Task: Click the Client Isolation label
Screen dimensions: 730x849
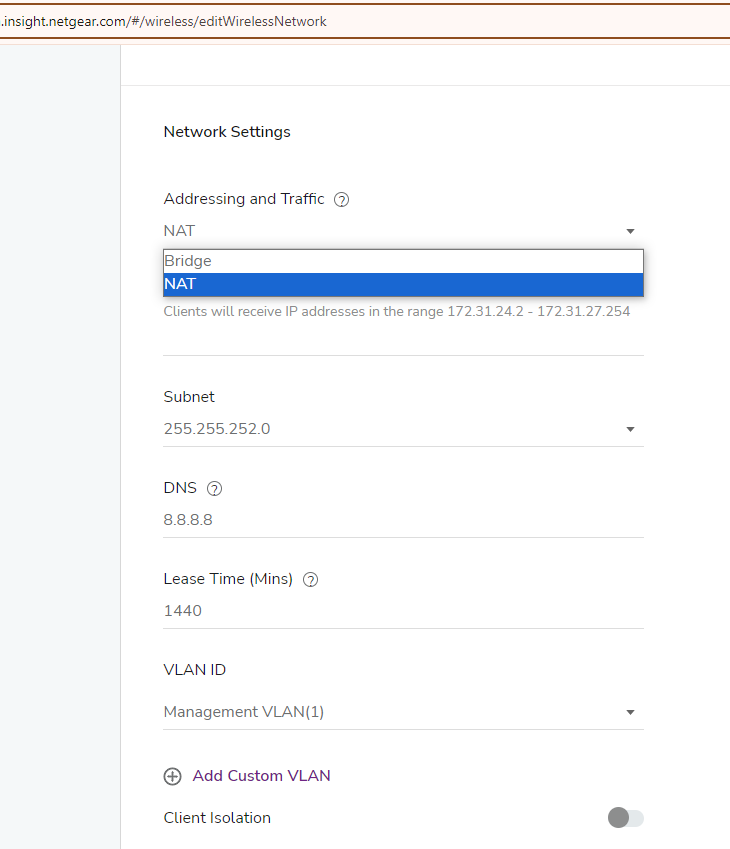Action: [x=217, y=818]
